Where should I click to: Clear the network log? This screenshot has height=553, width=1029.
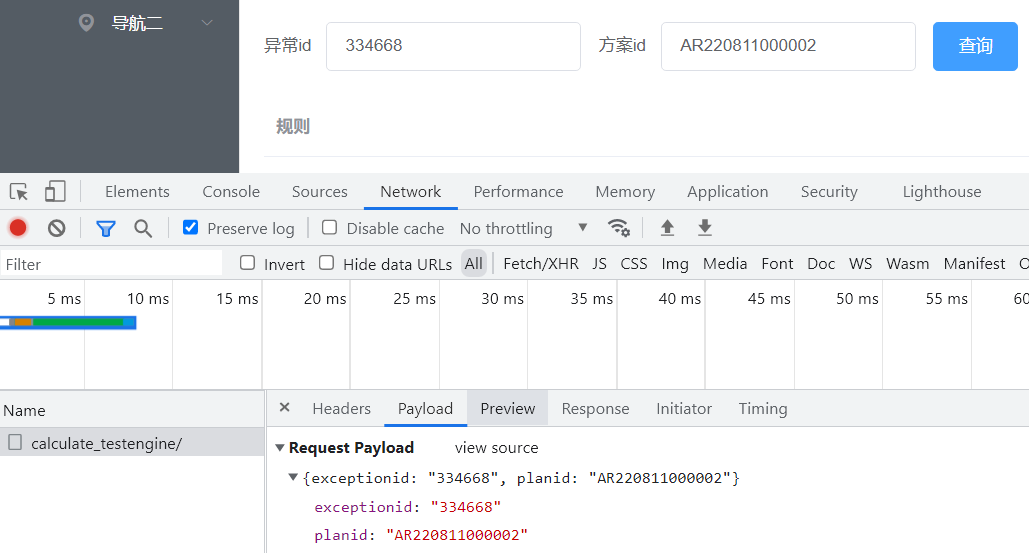57,228
